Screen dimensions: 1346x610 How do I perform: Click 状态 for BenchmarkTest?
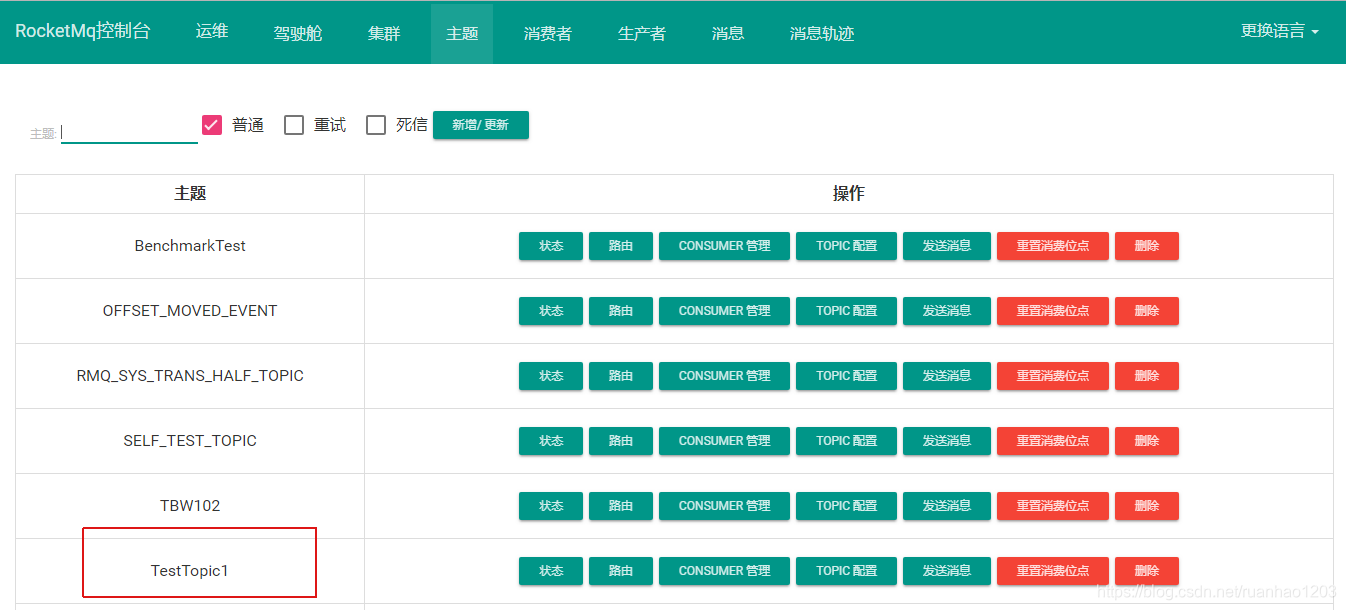coord(551,246)
